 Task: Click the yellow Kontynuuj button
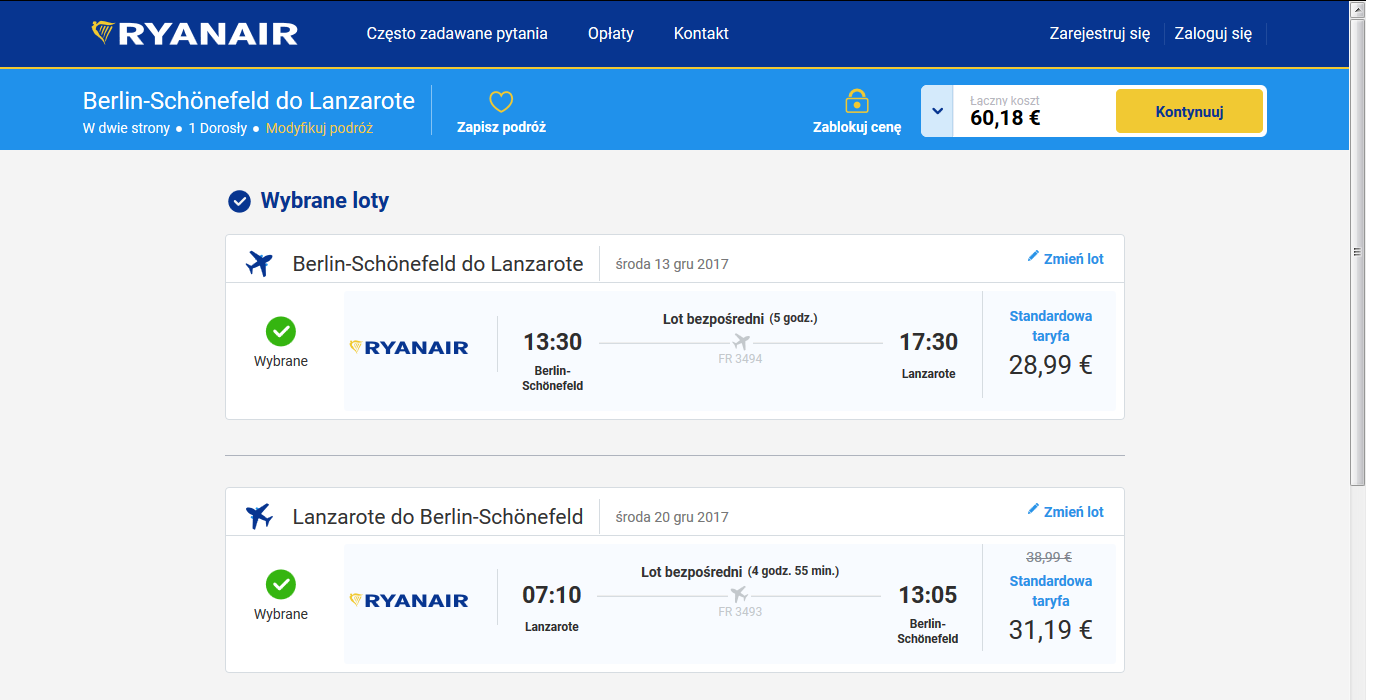[x=1190, y=112]
